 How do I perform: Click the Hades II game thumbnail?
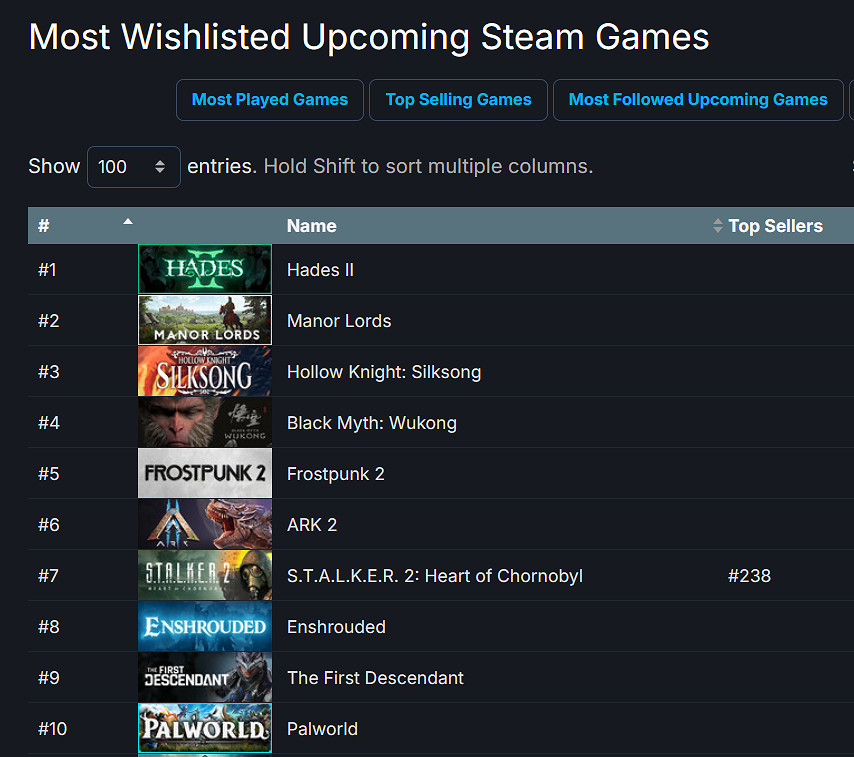204,269
